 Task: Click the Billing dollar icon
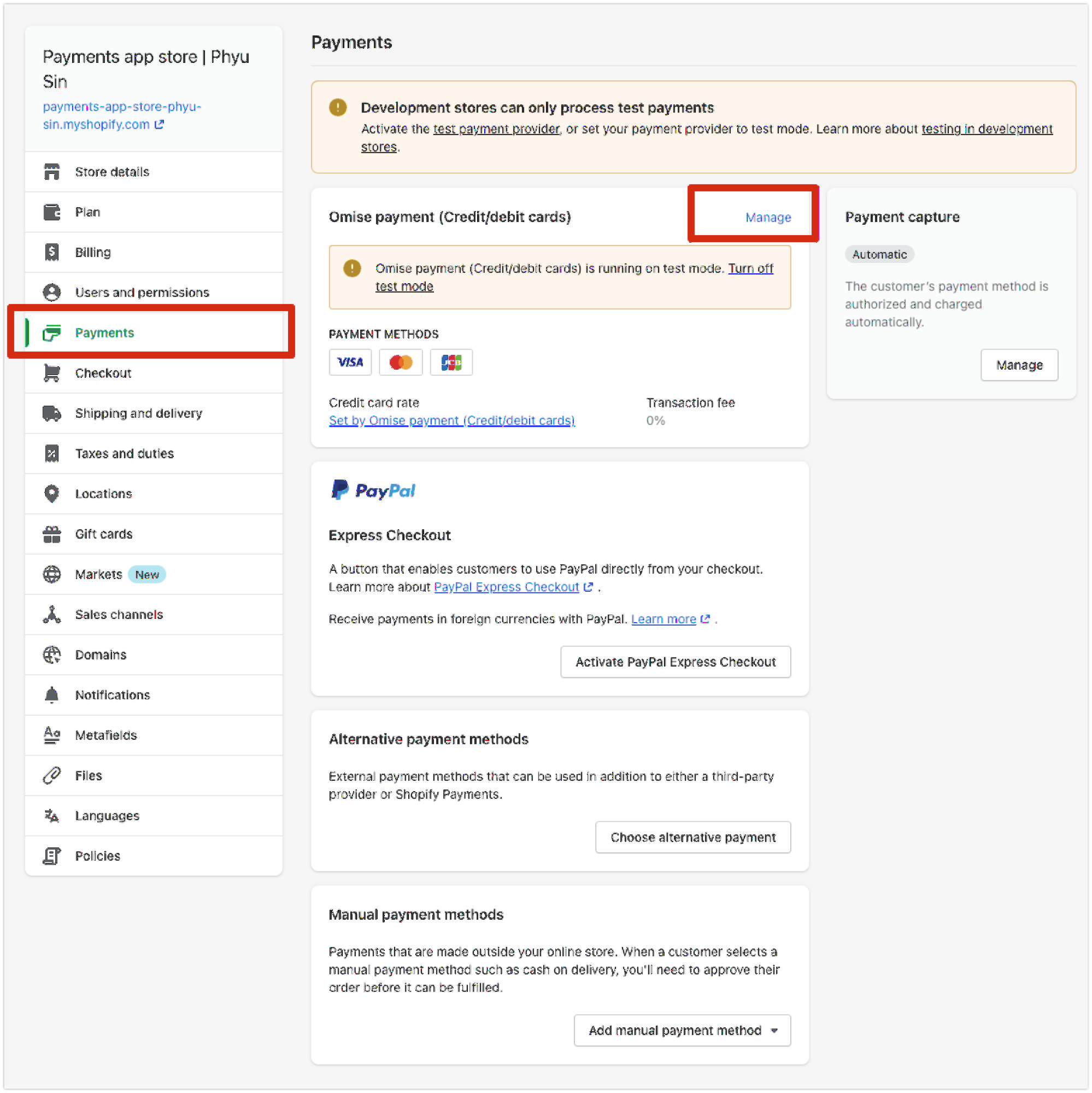point(52,252)
